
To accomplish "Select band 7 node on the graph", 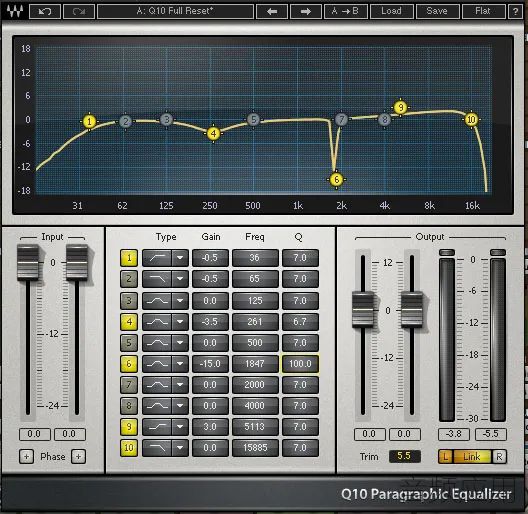I will click(x=341, y=119).
